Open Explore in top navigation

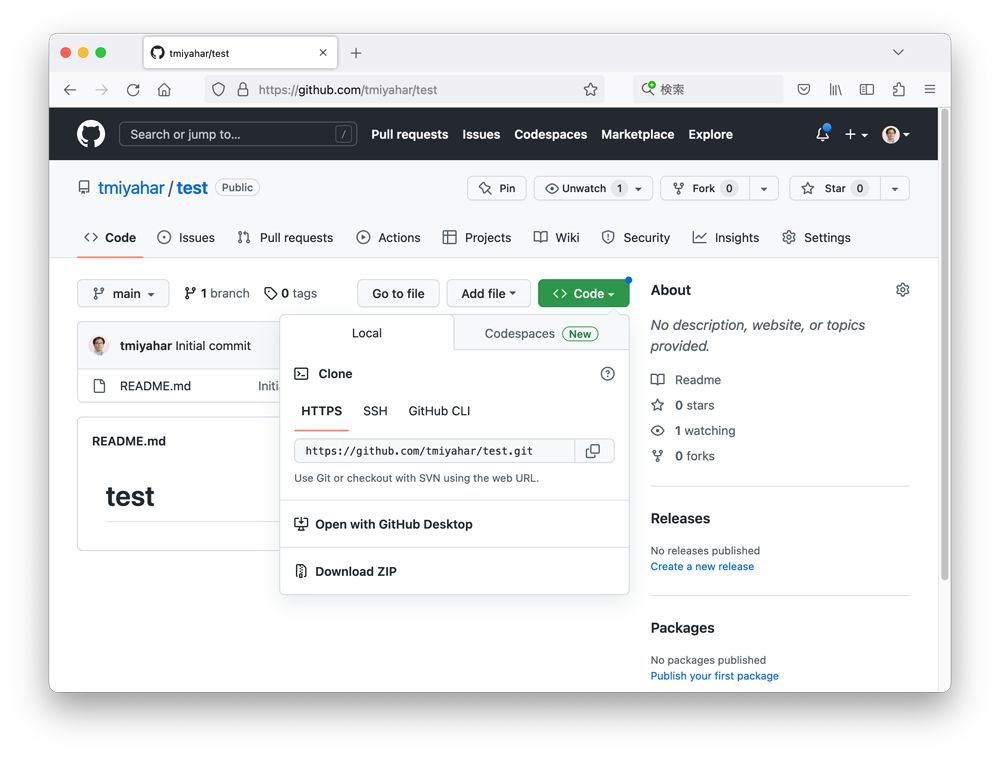710,135
